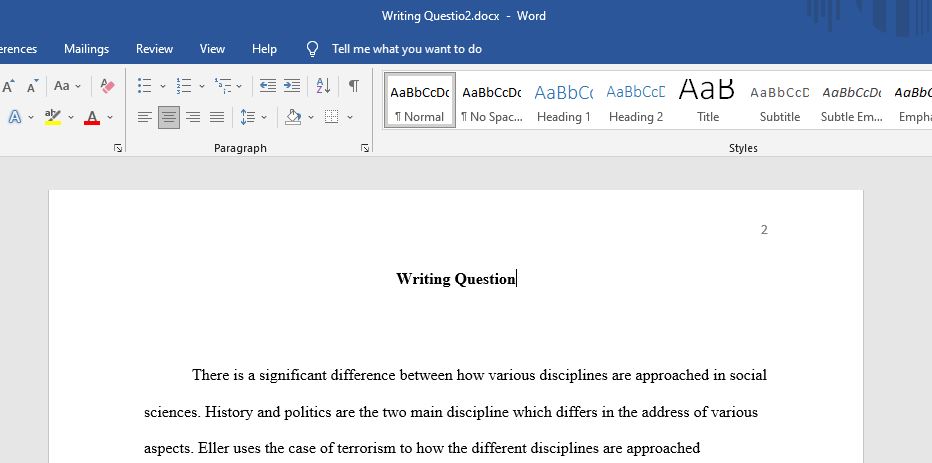Apply the No Spacing style
The image size is (932, 463).
(492, 100)
